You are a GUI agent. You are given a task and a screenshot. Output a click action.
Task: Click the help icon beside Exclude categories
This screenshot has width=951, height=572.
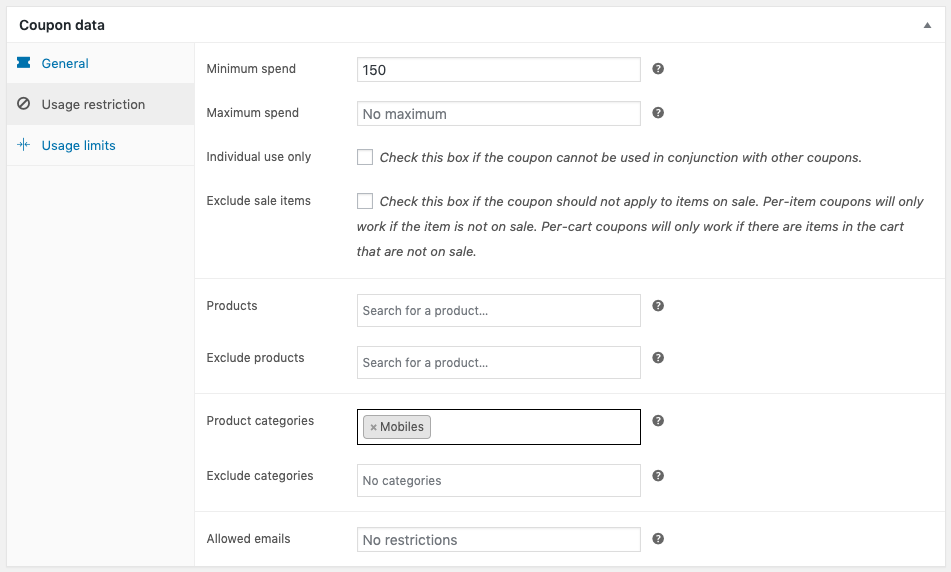coord(658,476)
